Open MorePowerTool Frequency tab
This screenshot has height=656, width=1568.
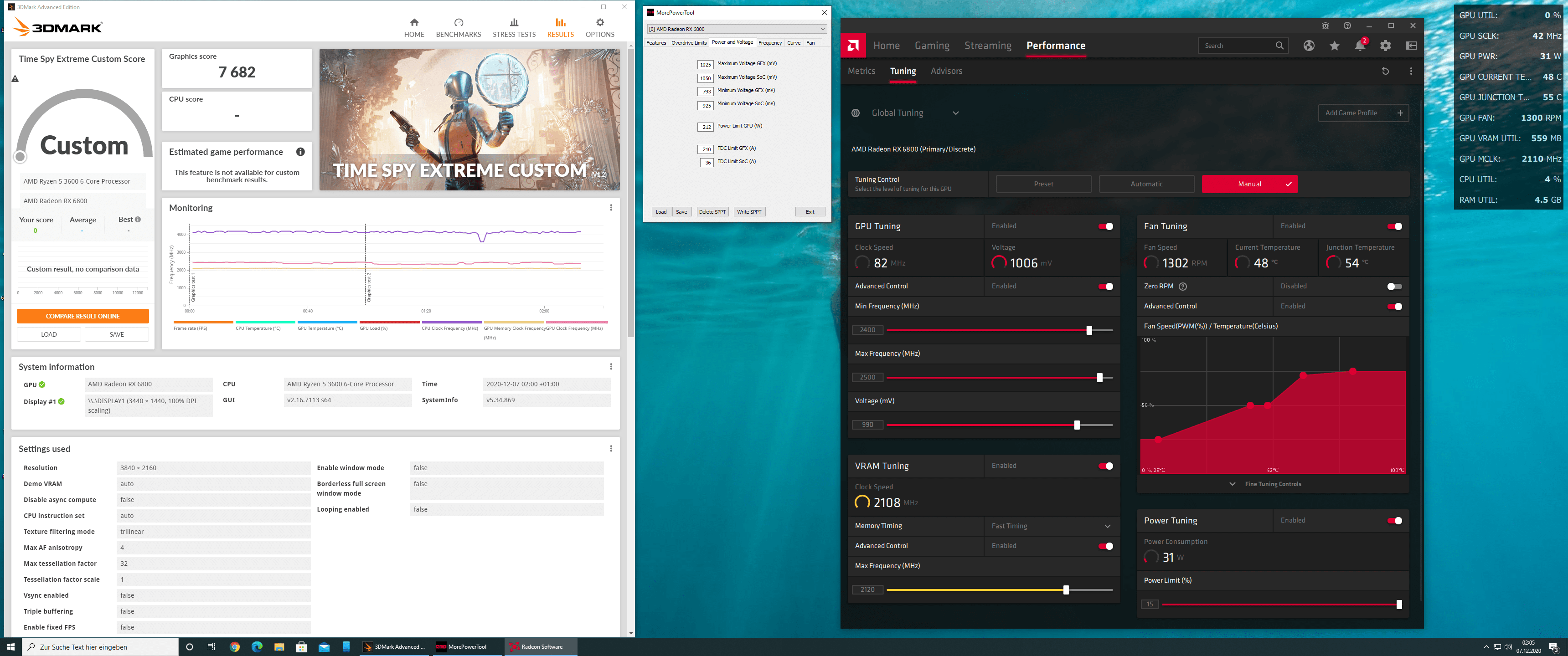pyautogui.click(x=769, y=43)
